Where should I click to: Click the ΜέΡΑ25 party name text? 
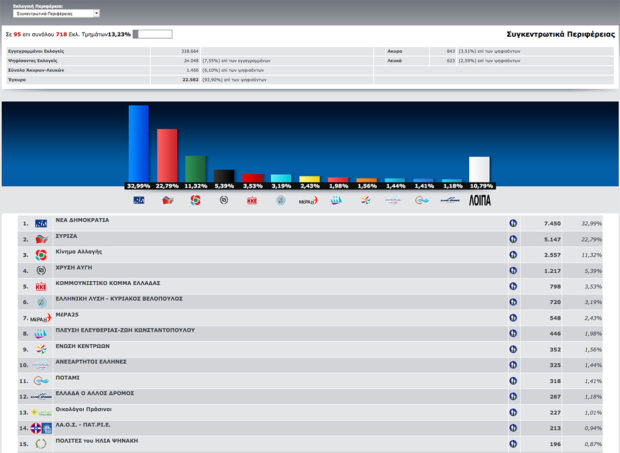pos(67,315)
